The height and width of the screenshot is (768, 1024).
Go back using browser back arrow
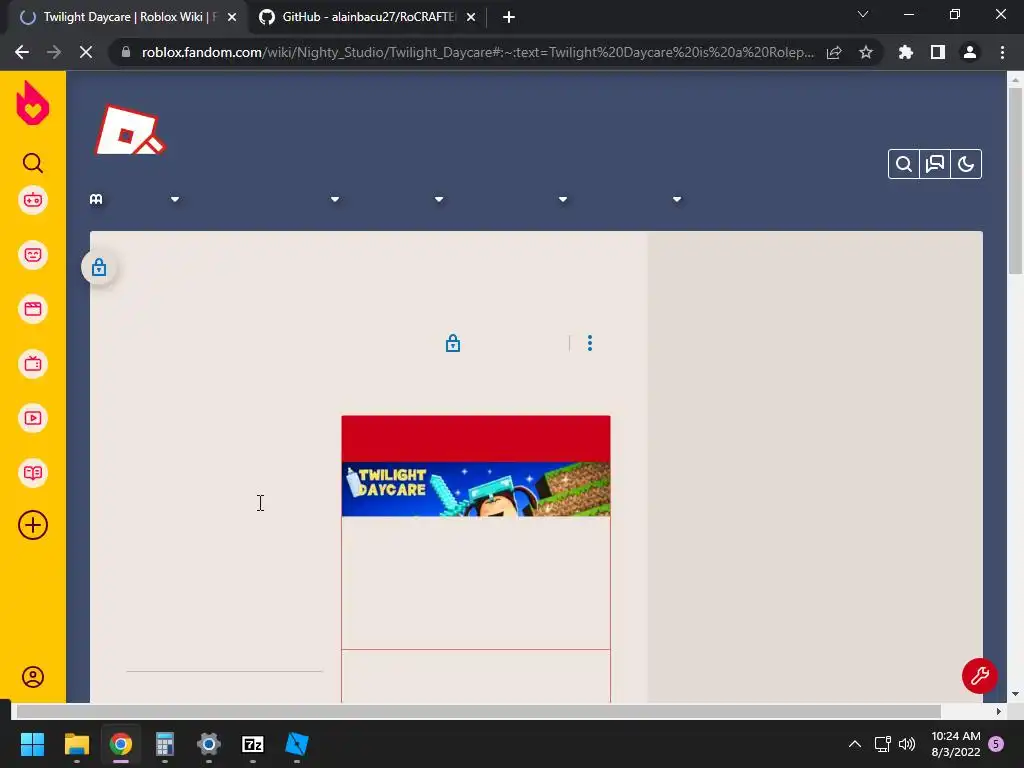[x=22, y=52]
